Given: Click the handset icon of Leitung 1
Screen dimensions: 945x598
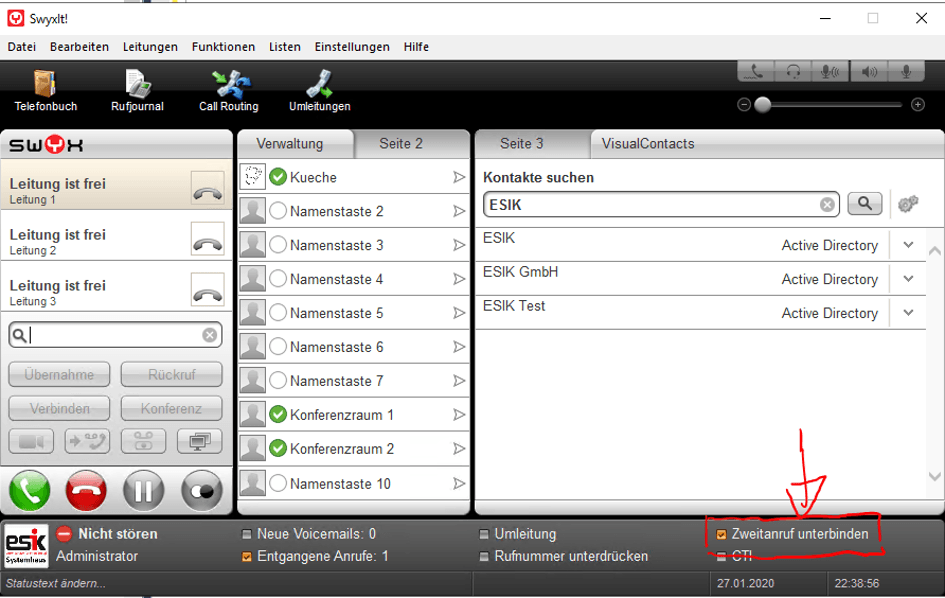Looking at the screenshot, I should pos(208,188).
